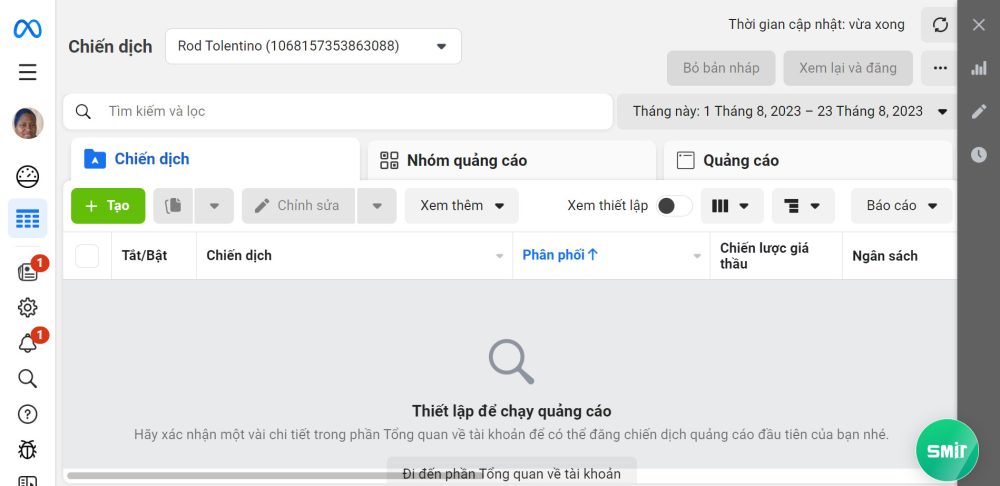
Task: Click the Meta logo icon
Action: click(x=27, y=29)
